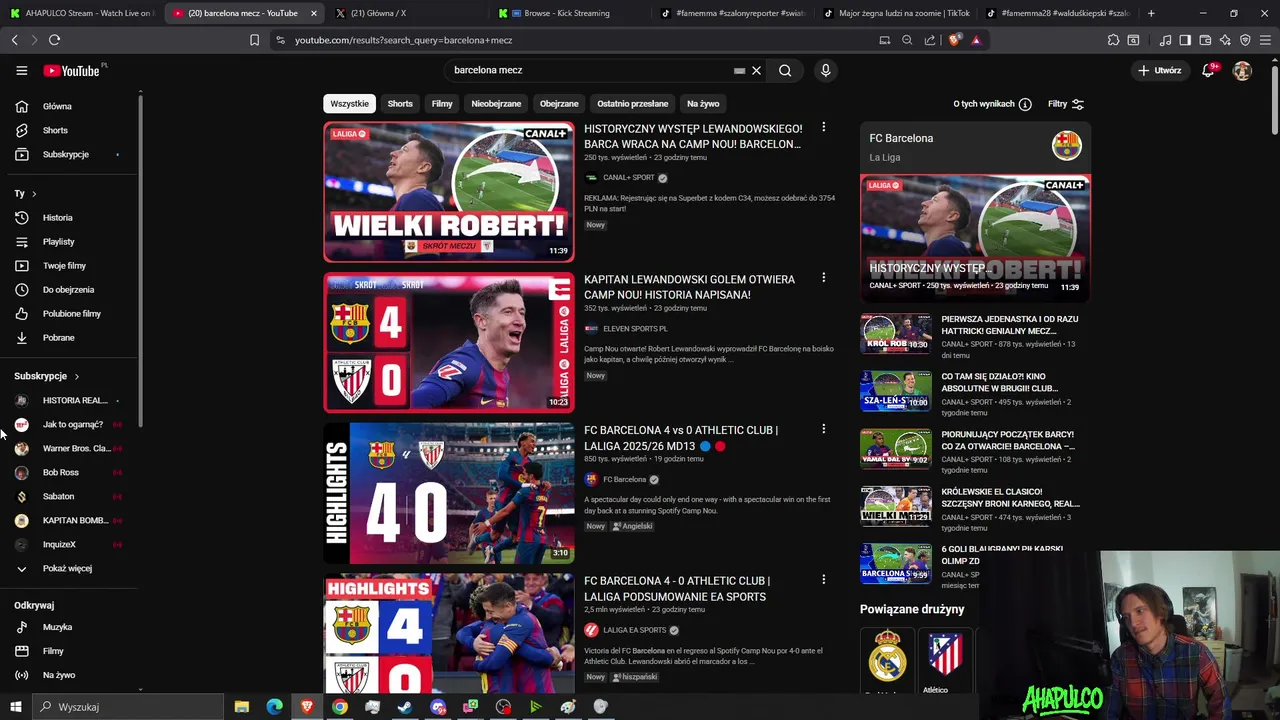
Task: Select the Filmy filter chip
Action: (x=442, y=104)
